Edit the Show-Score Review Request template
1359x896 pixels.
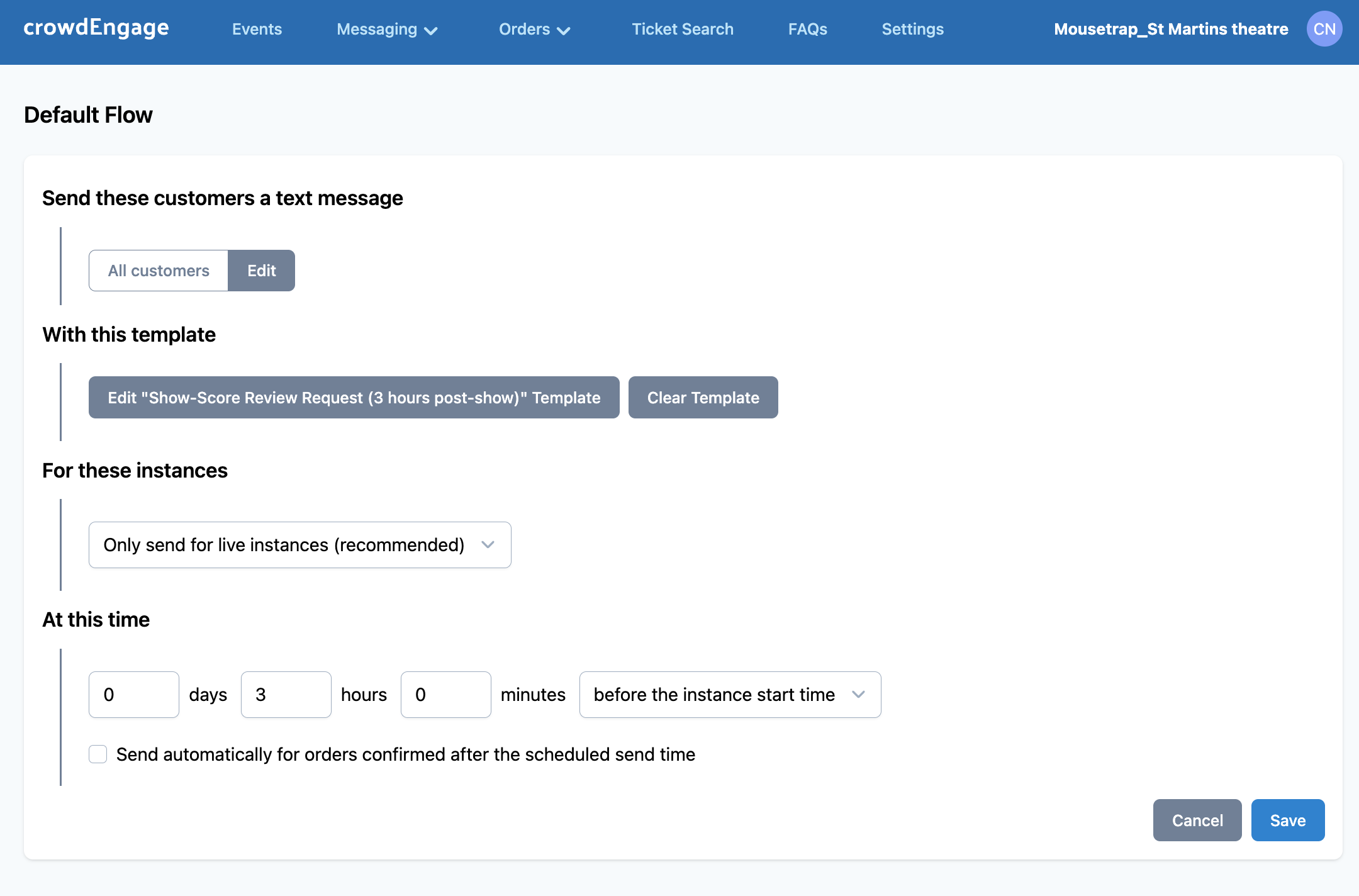[354, 398]
